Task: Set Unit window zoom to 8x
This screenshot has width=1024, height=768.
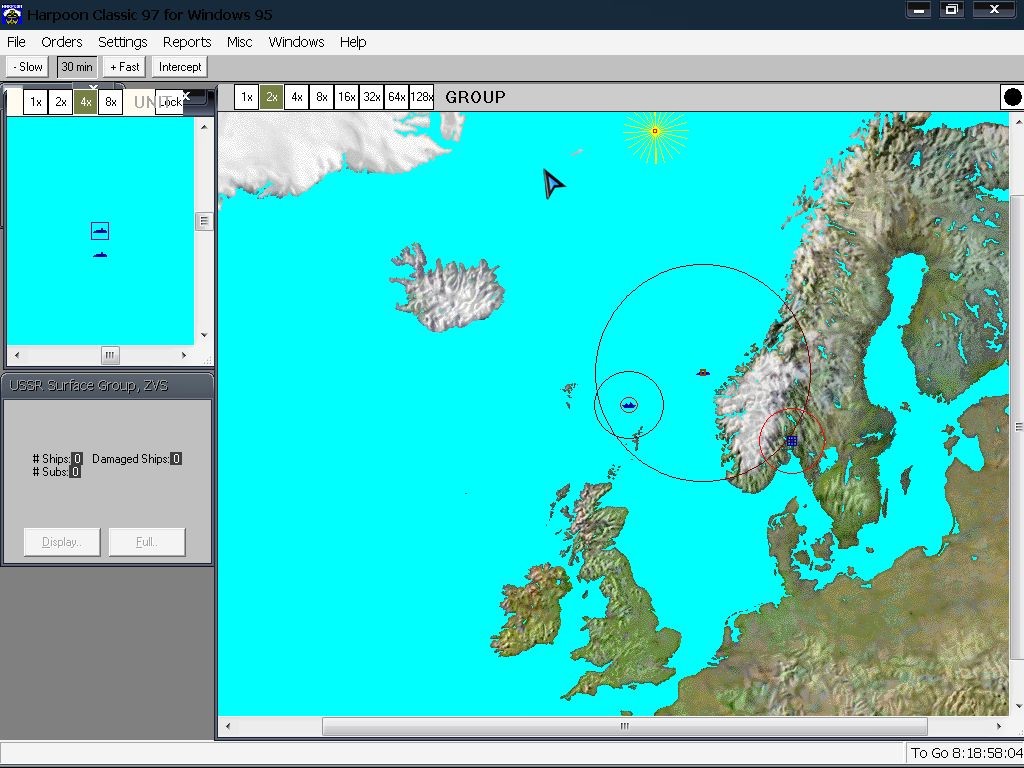Action: [x=110, y=102]
